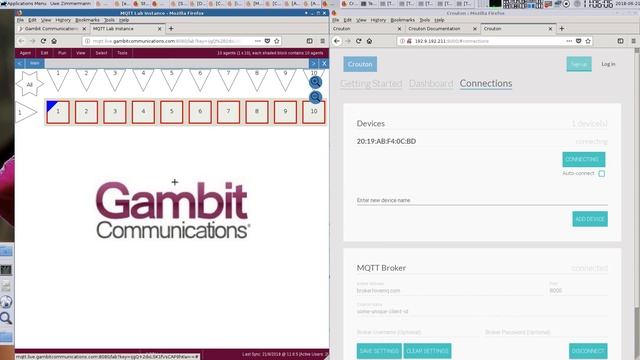
Task: Open Bookmarks menu in Crouton Firefox window
Action: (402, 20)
